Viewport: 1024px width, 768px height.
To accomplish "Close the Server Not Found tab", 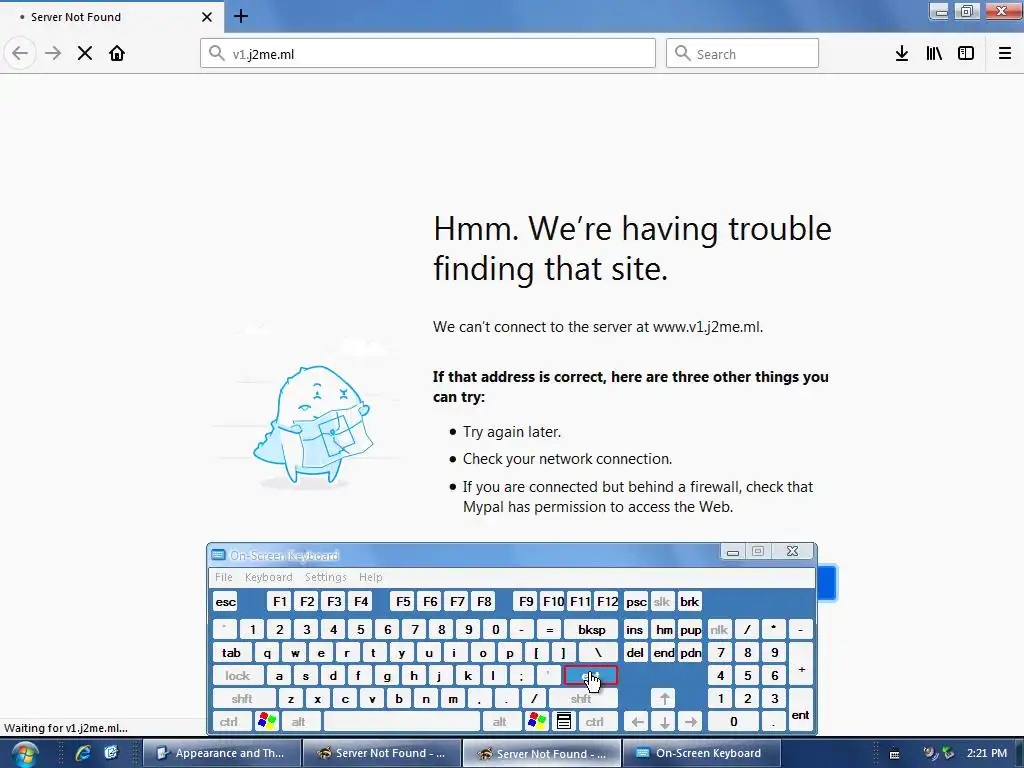I will pyautogui.click(x=207, y=17).
